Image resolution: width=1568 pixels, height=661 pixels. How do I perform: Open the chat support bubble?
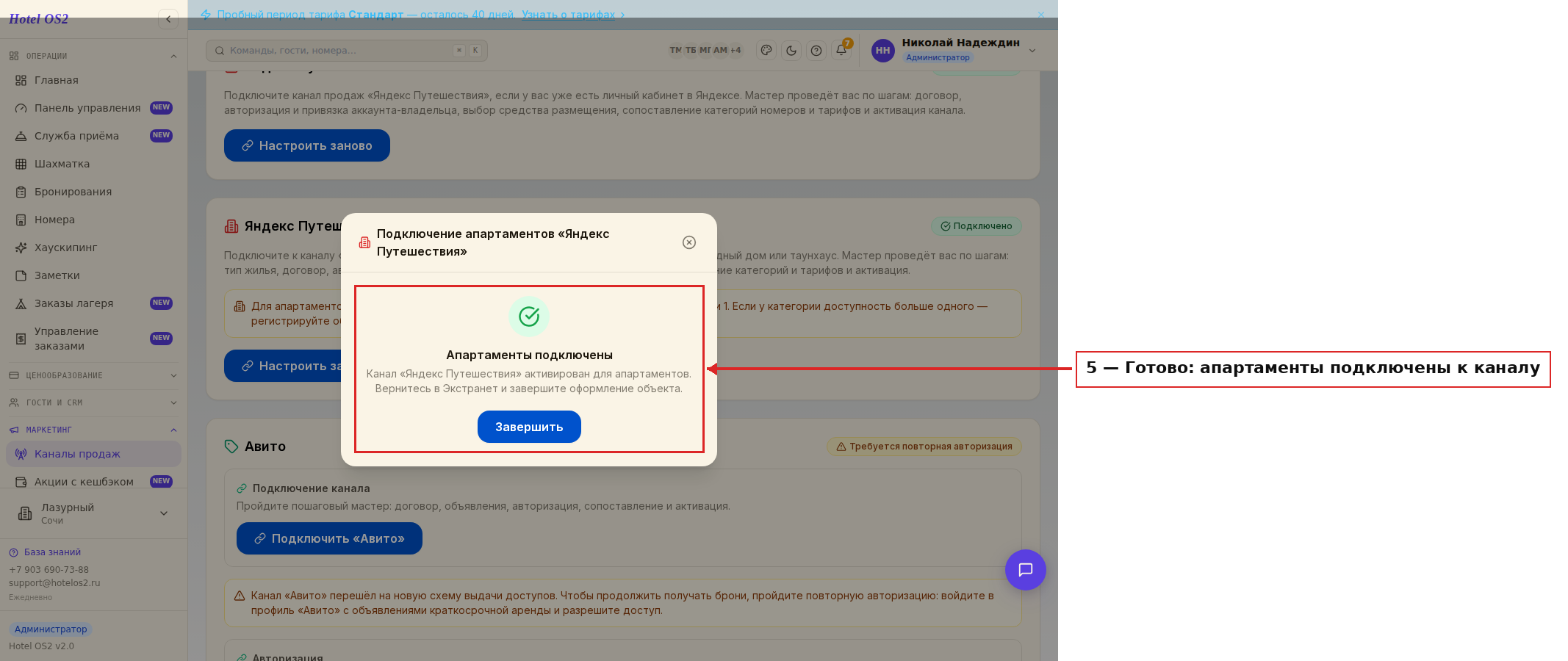[x=1025, y=570]
